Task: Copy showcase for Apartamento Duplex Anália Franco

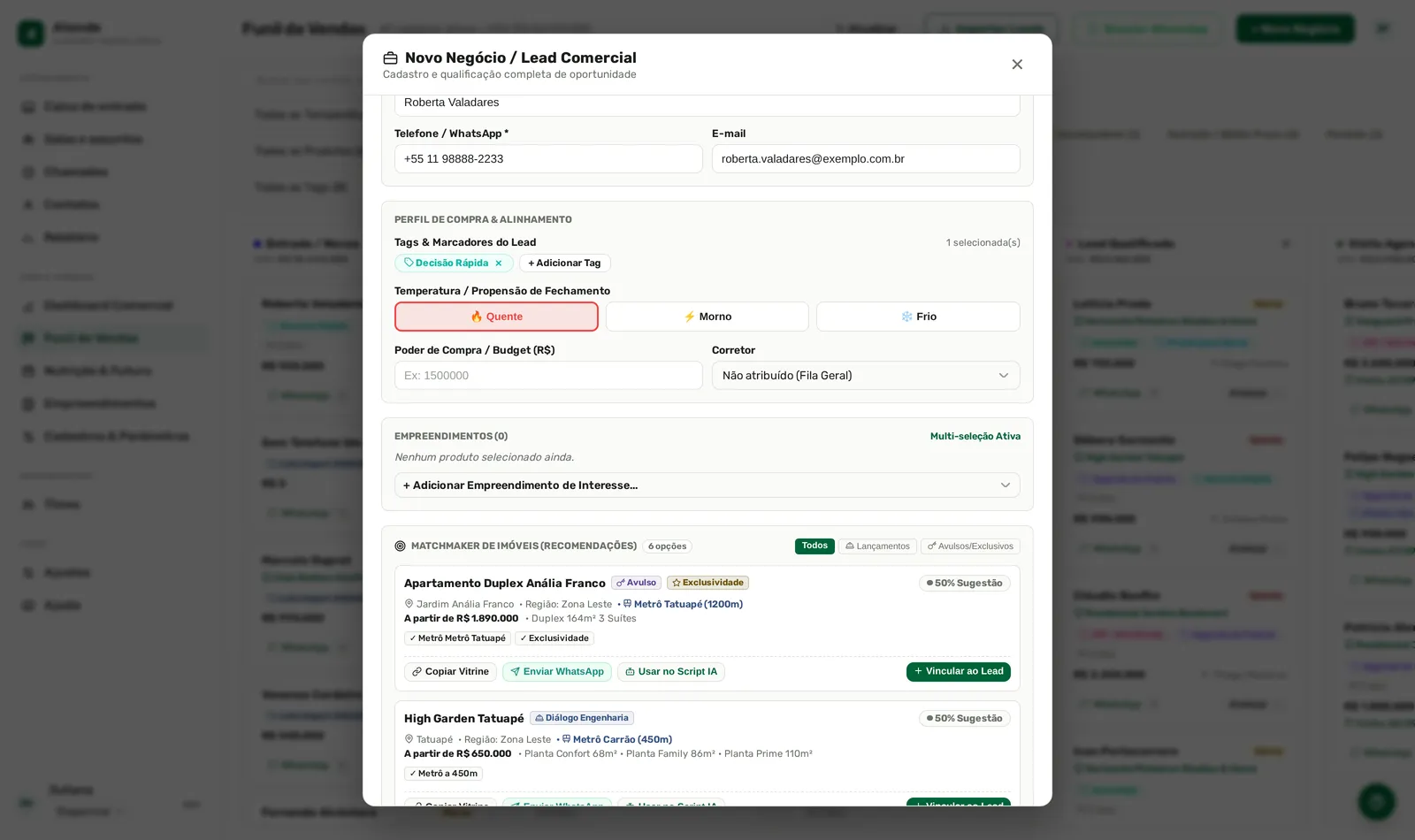Action: [x=450, y=672]
